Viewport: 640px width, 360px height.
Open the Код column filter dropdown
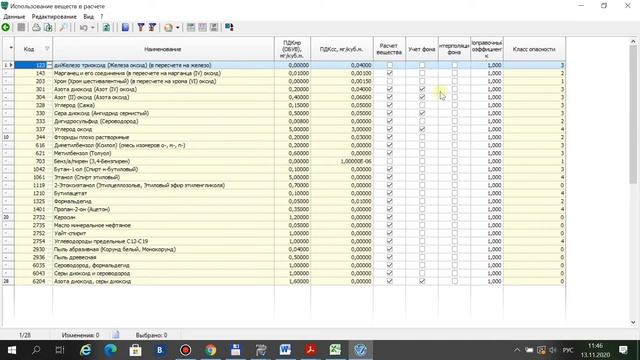click(x=47, y=49)
